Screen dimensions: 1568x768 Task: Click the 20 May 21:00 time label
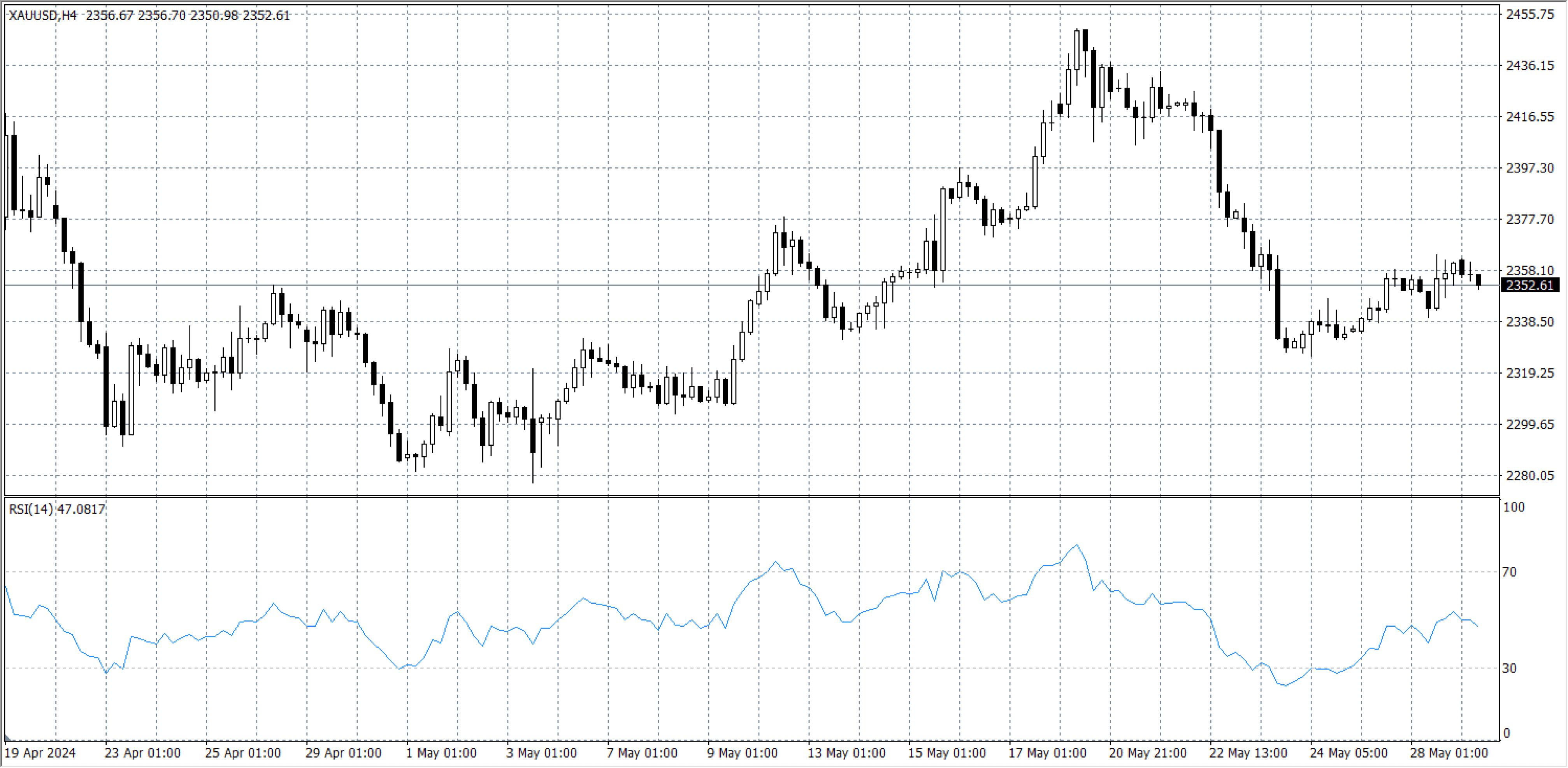tap(1147, 753)
